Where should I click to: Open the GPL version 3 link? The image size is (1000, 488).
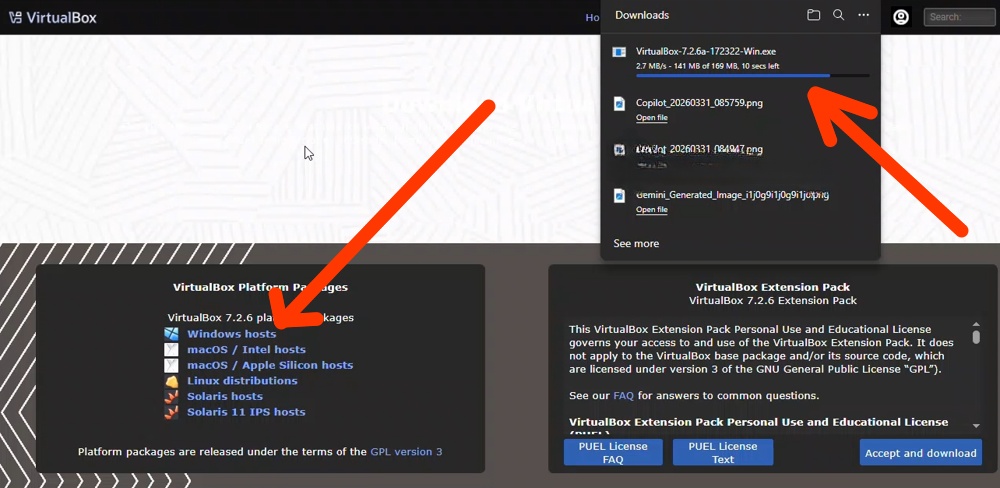[406, 452]
